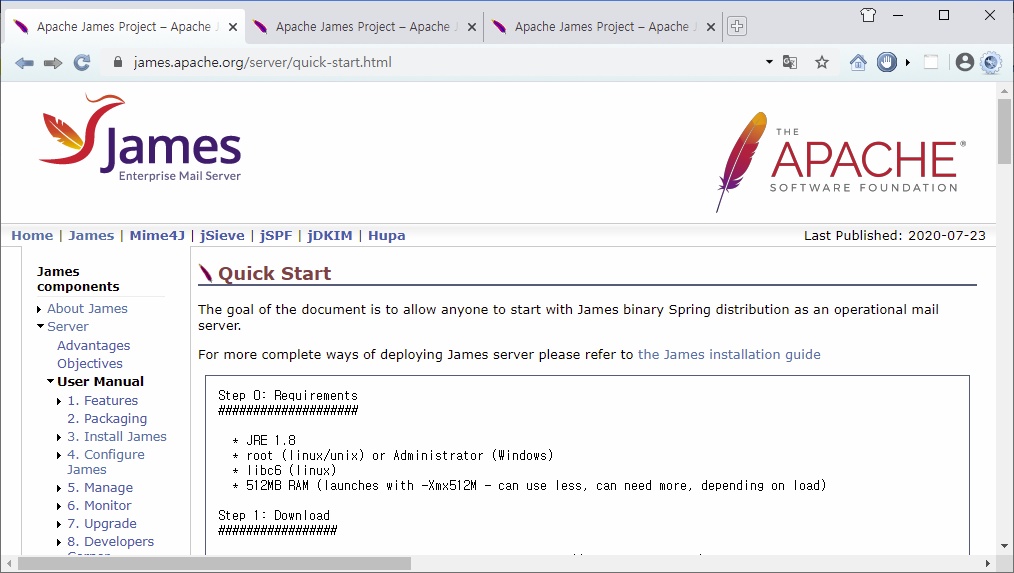Click the James Enterprise Mail Server logo
Viewport: 1014px width, 573px height.
140,138
